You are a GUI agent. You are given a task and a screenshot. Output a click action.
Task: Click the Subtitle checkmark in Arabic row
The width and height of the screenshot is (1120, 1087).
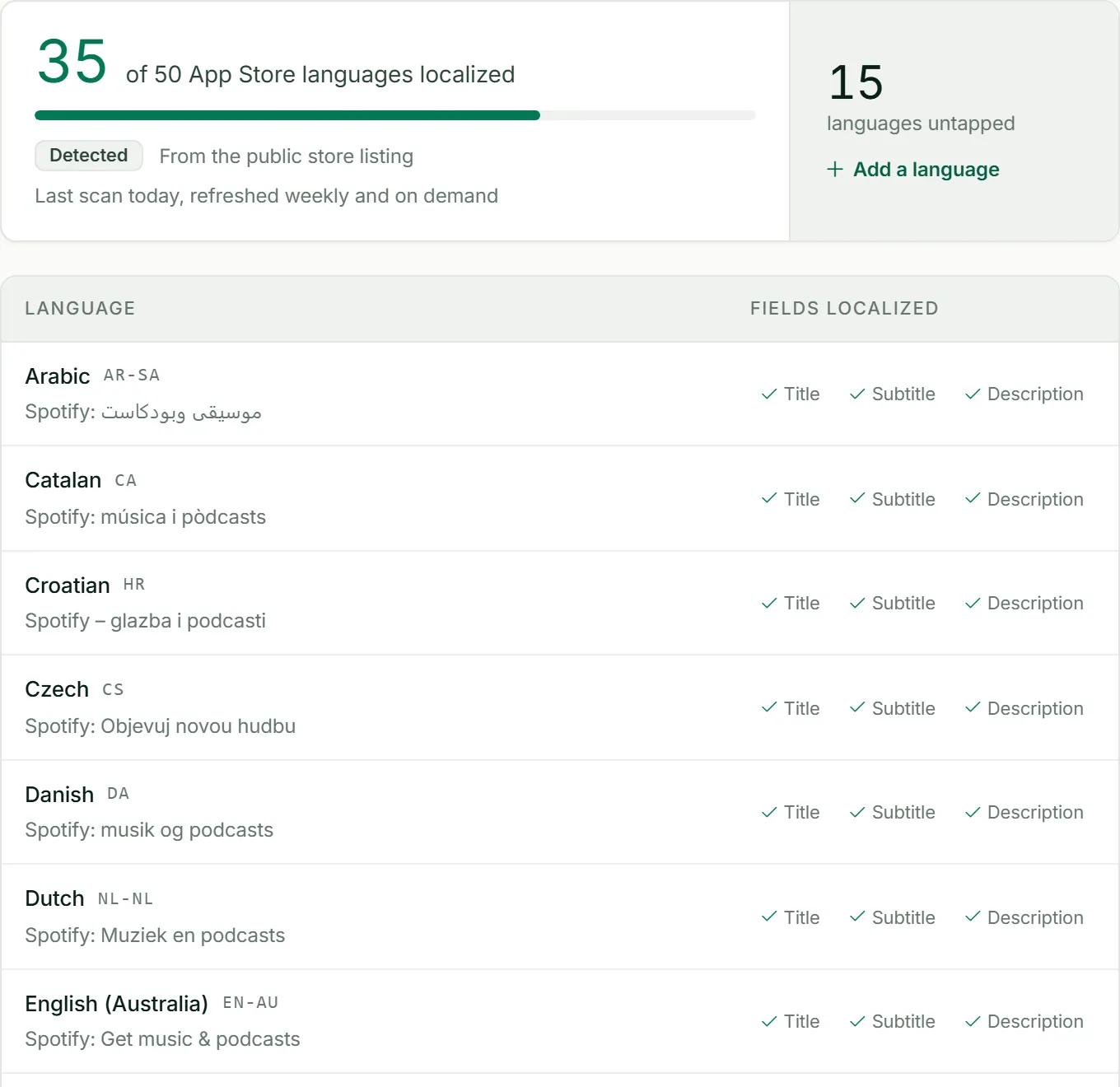point(857,394)
